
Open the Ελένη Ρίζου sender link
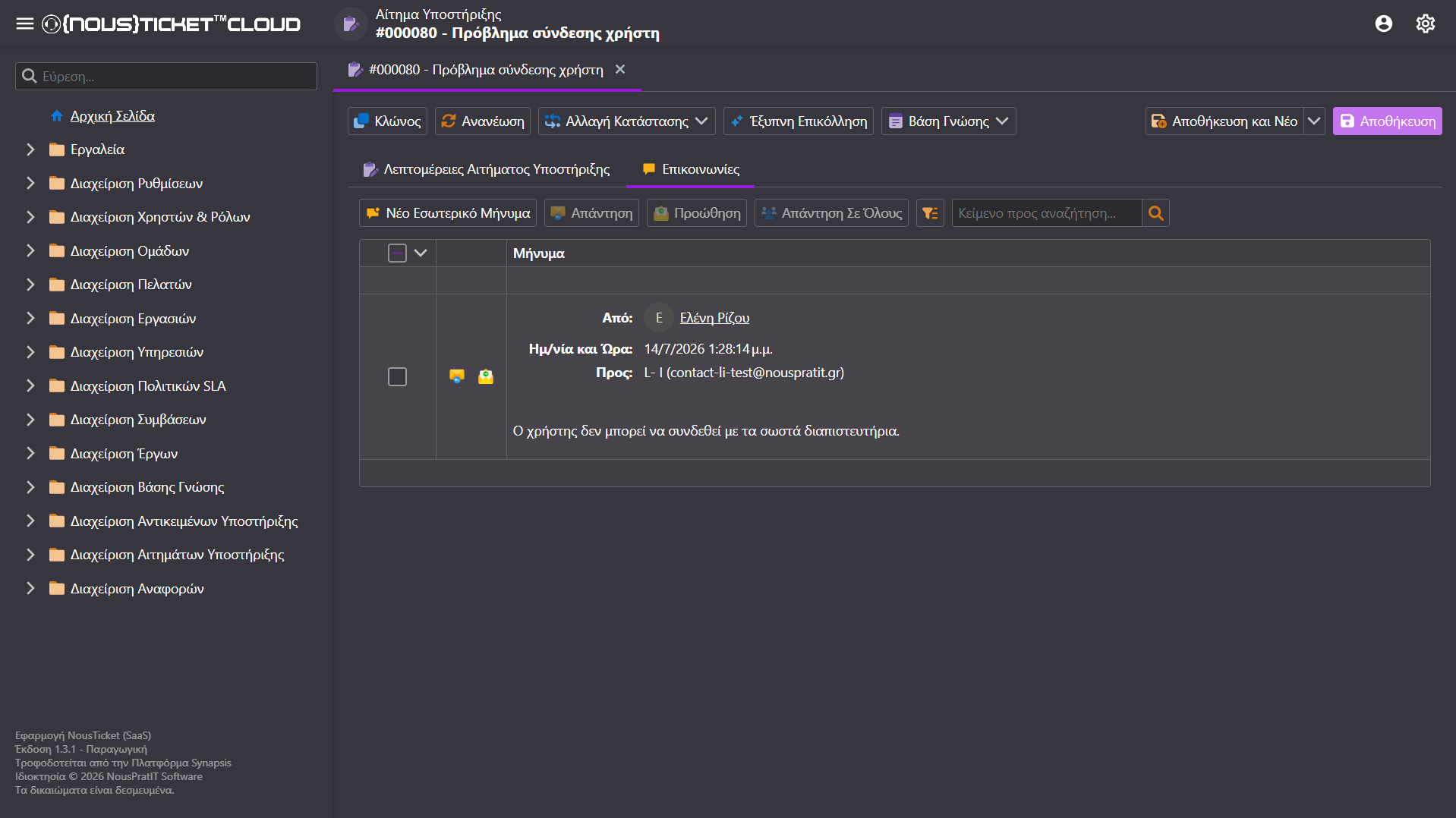point(714,318)
